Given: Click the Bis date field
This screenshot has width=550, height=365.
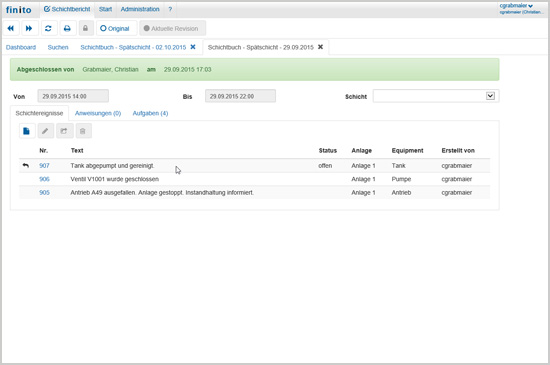Looking at the screenshot, I should [240, 96].
